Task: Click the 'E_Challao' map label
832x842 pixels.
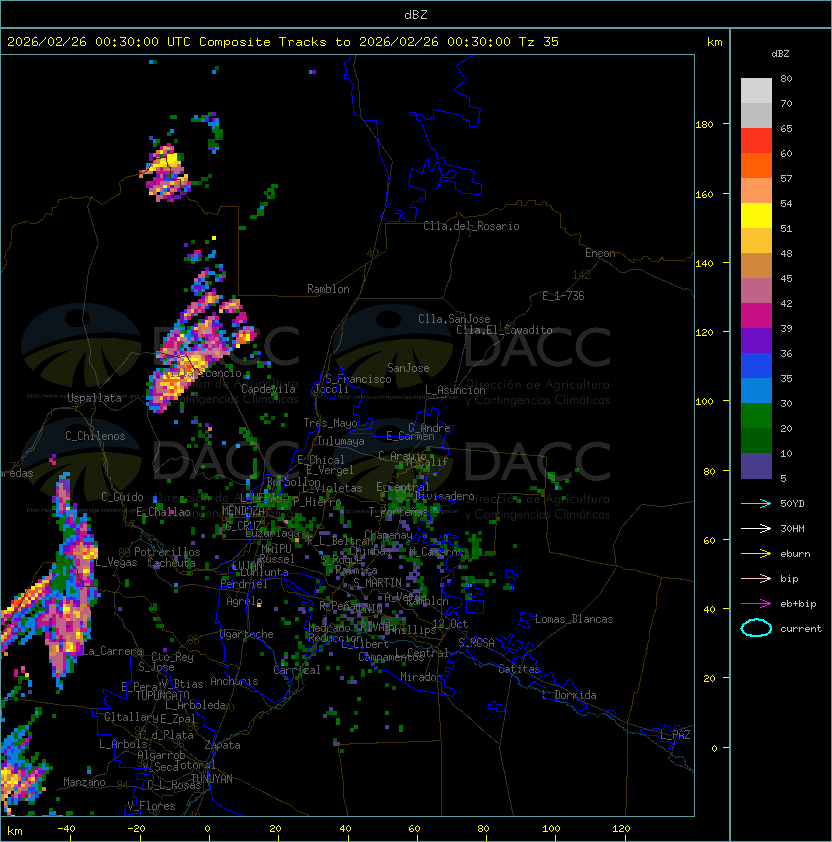Action: 163,512
